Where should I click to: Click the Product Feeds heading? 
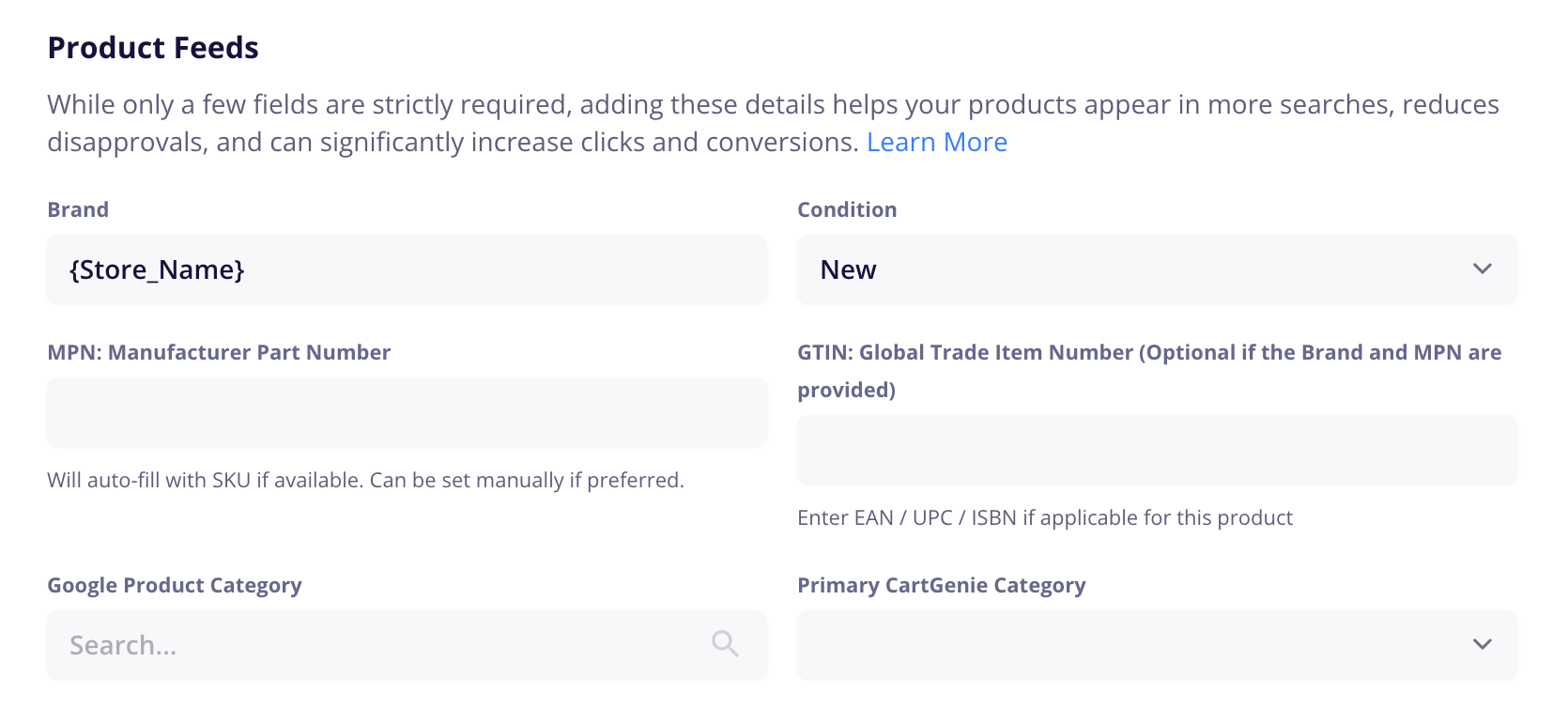tap(153, 48)
